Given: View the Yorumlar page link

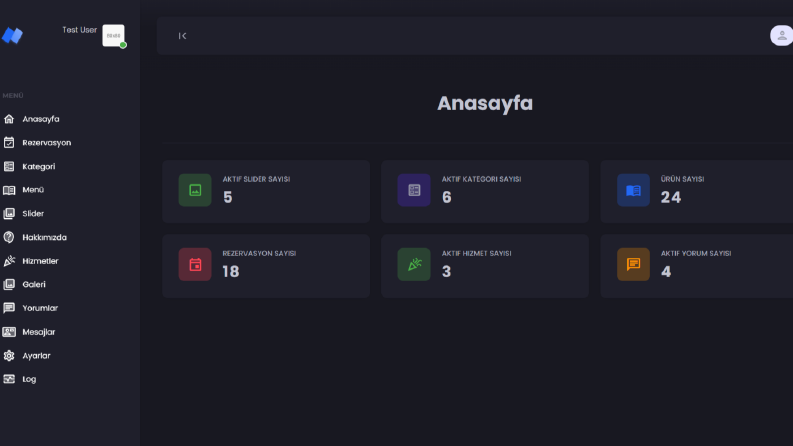Looking at the screenshot, I should 40,308.
